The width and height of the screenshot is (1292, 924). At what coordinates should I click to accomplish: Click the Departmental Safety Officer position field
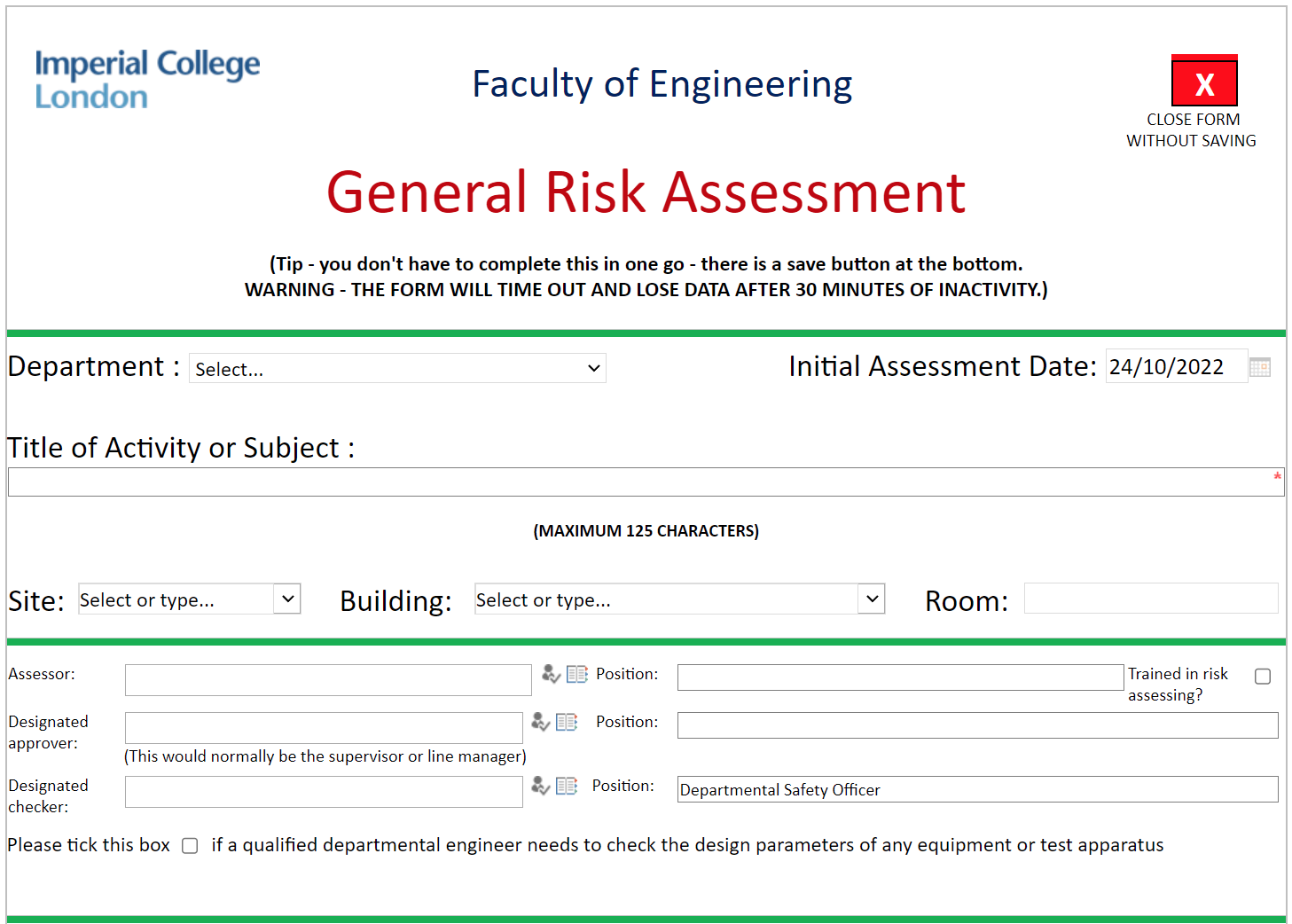pos(977,790)
